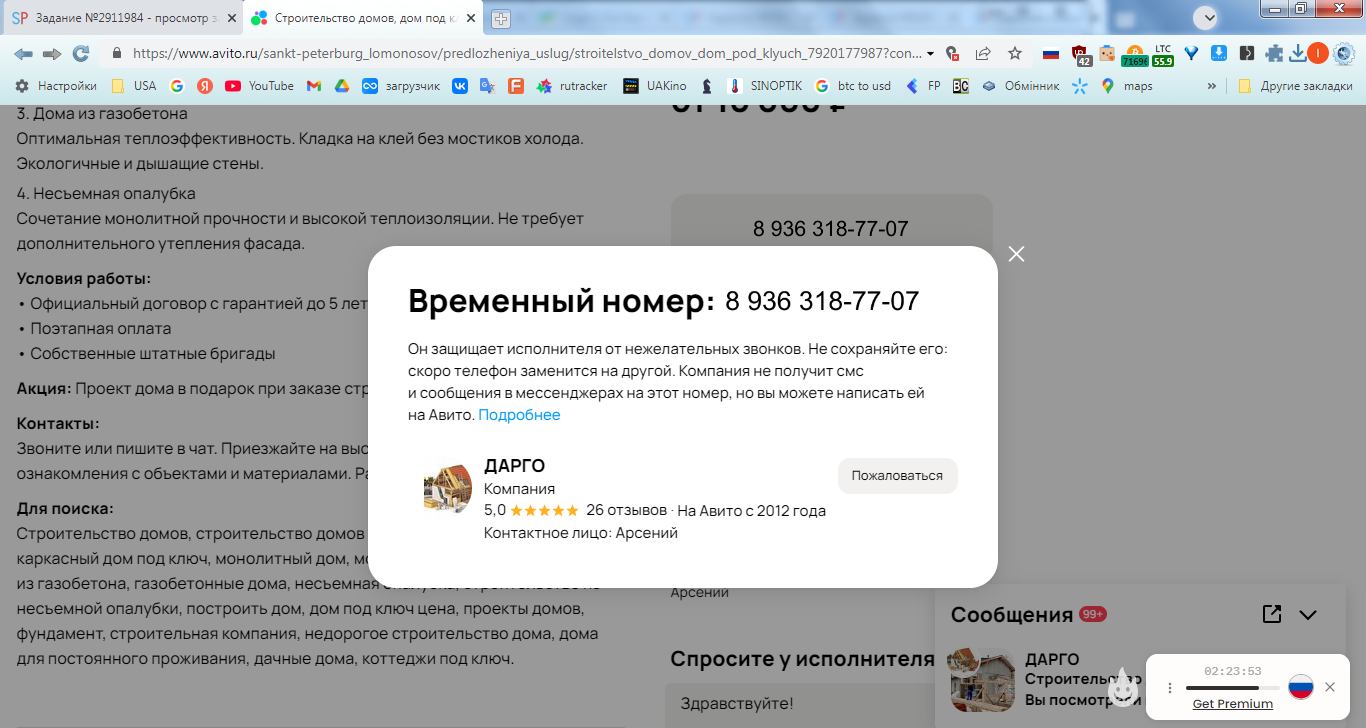The image size is (1366, 728).
Task: Open the USA bookmark folder
Action: tap(134, 86)
